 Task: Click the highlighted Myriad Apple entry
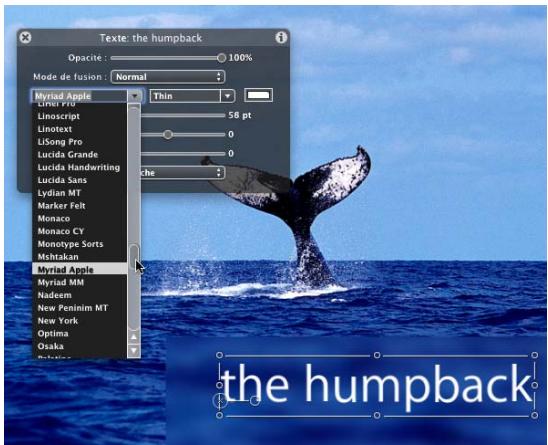[80, 270]
